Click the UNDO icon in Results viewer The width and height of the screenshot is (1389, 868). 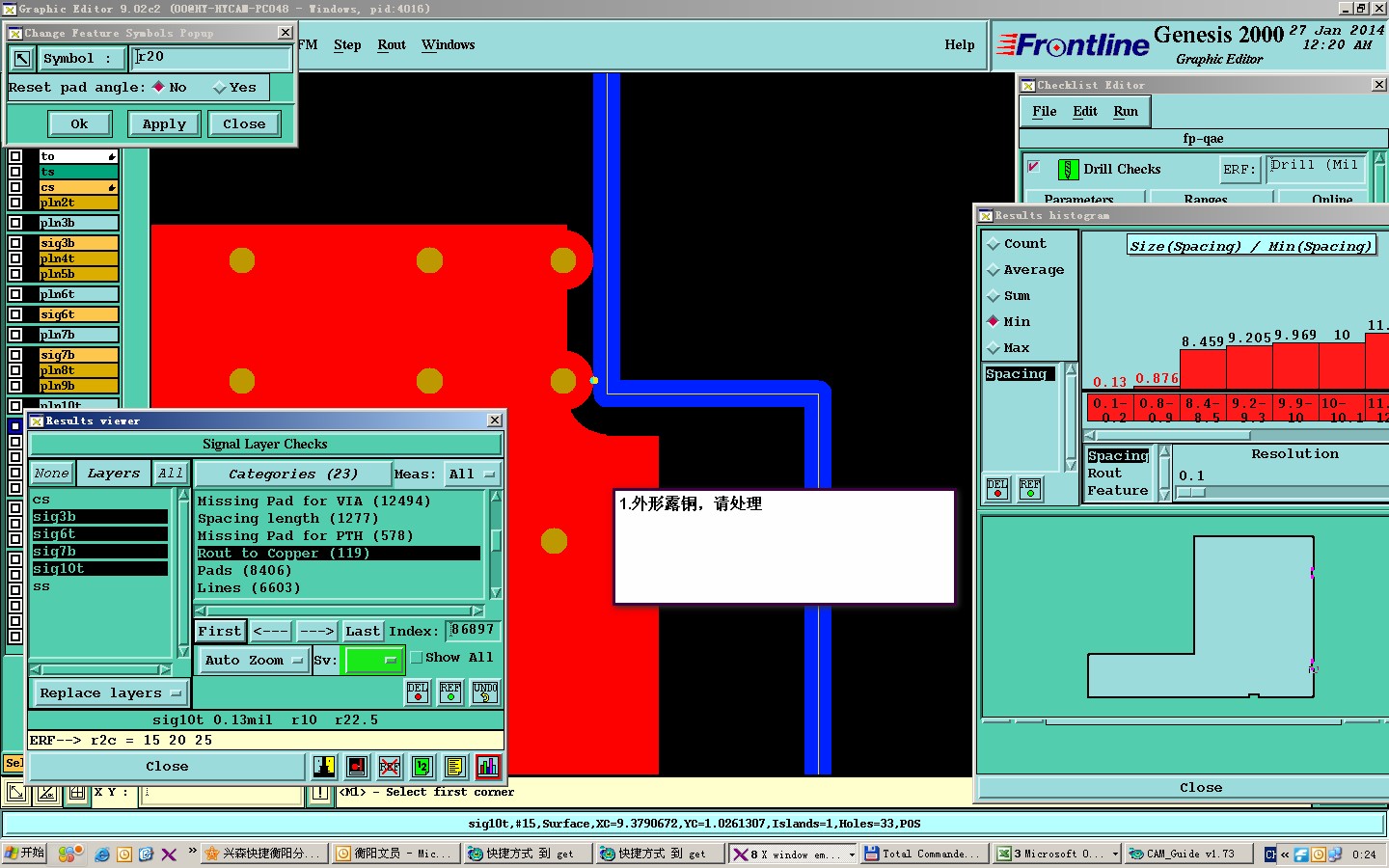(485, 692)
